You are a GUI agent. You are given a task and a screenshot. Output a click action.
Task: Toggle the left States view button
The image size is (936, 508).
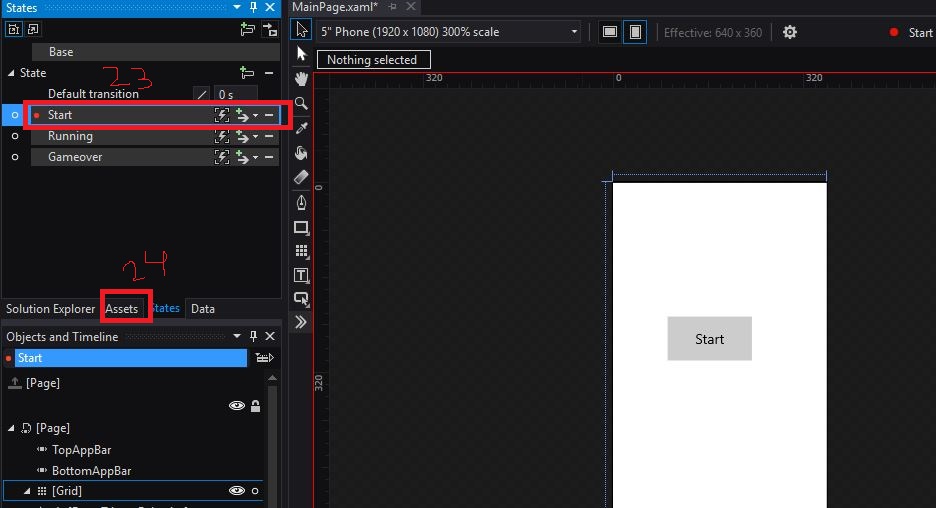pos(14,29)
